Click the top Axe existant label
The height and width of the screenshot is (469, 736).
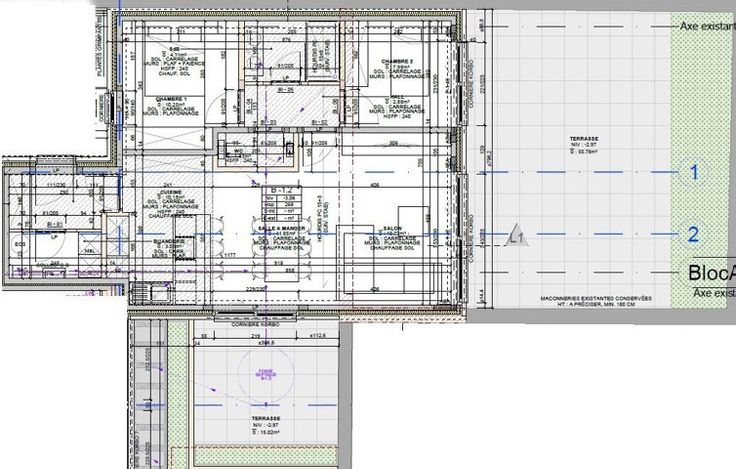tap(706, 27)
